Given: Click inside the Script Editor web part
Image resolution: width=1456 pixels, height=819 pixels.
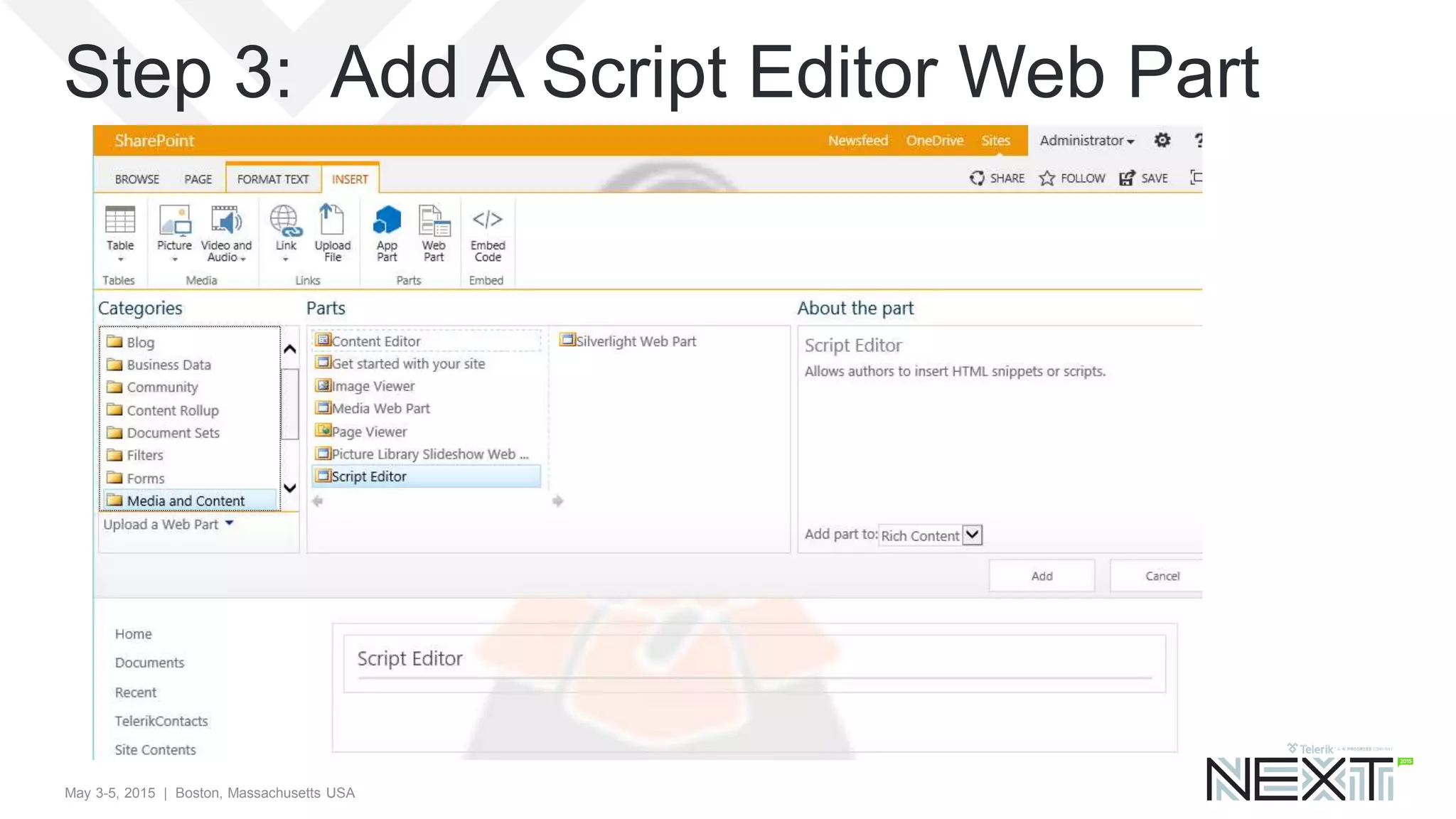Looking at the screenshot, I should 754,663.
